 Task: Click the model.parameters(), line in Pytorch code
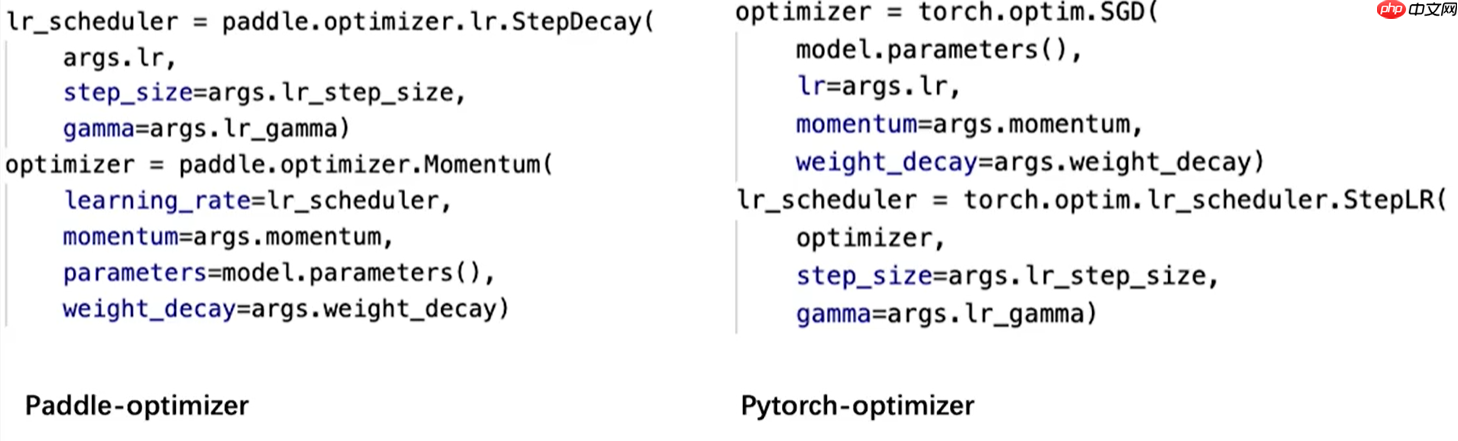tap(938, 50)
